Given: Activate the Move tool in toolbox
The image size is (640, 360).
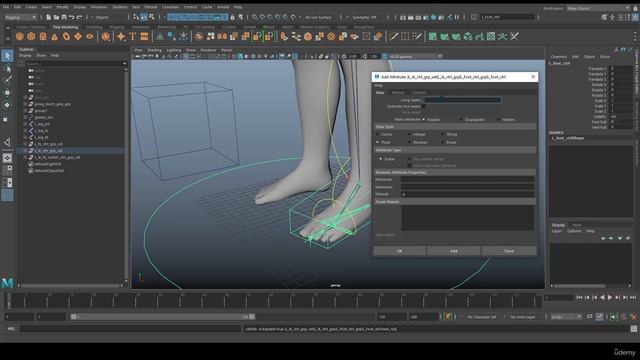Looking at the screenshot, I should click(x=7, y=93).
